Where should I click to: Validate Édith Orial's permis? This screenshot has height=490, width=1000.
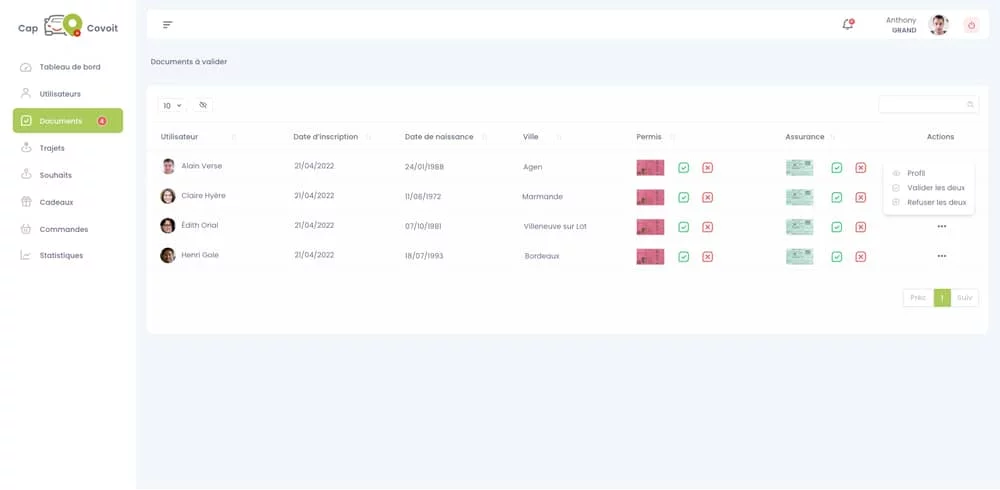[684, 227]
